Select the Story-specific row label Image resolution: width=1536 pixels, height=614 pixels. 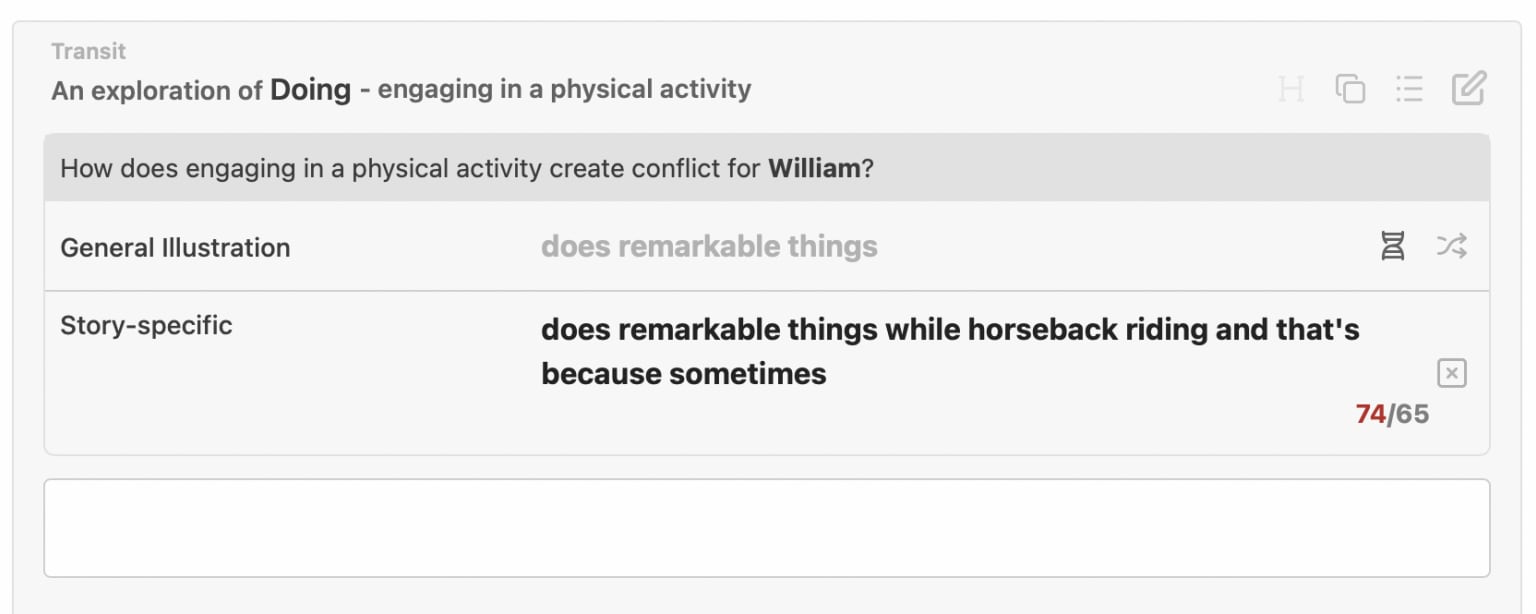tap(146, 326)
